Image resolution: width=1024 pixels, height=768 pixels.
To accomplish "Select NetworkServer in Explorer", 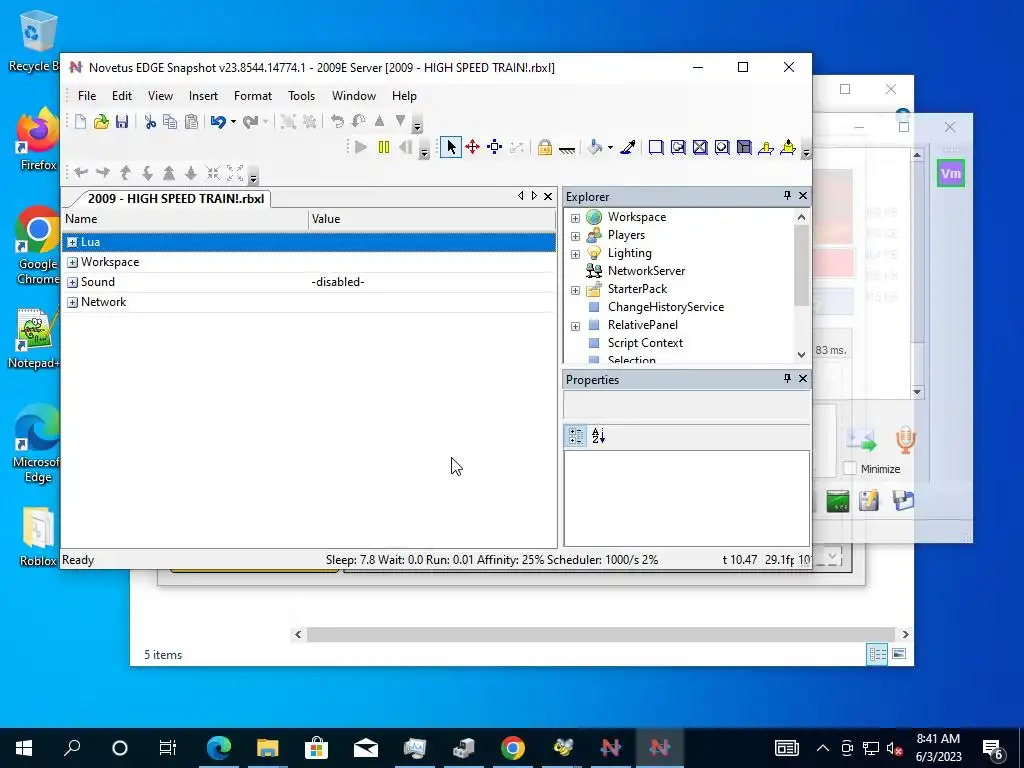I will coord(646,270).
